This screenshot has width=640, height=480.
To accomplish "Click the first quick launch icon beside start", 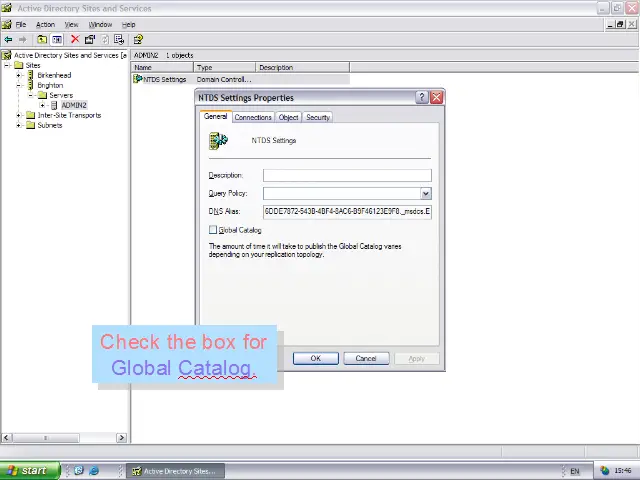I will click(79, 471).
